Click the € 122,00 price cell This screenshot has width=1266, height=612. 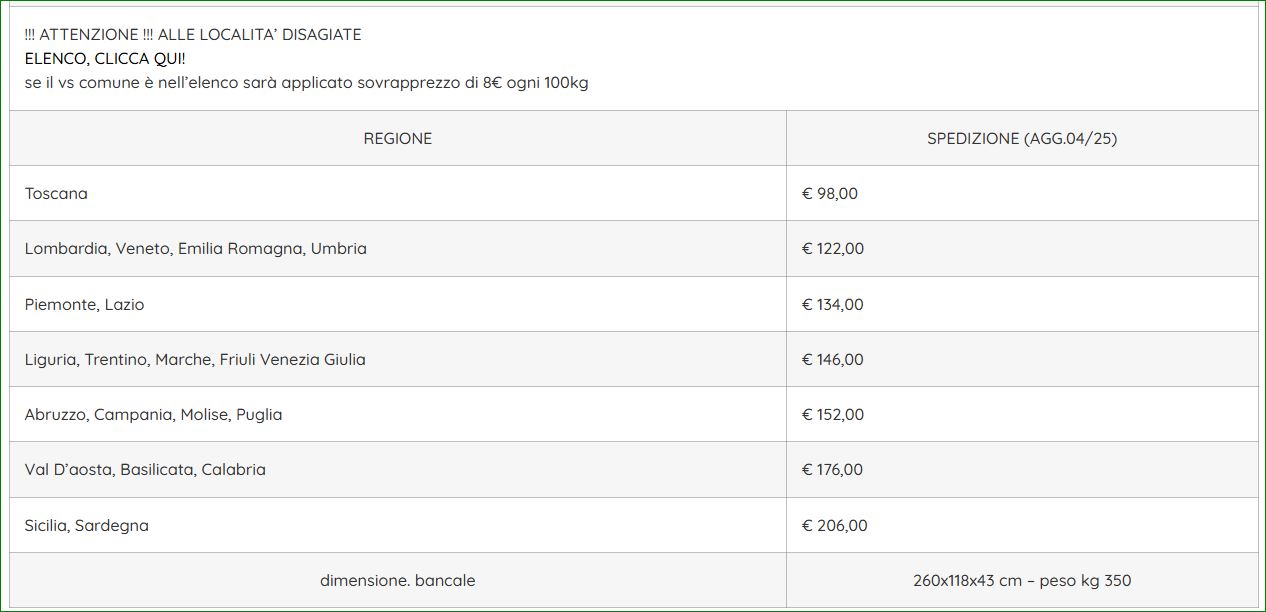(x=1022, y=248)
